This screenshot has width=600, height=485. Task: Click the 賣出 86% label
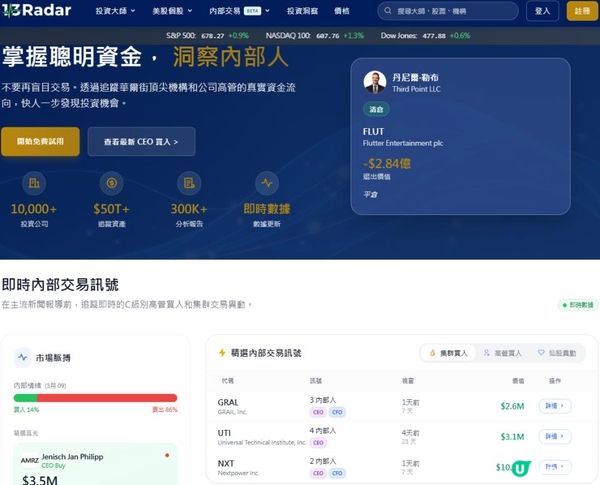[165, 410]
